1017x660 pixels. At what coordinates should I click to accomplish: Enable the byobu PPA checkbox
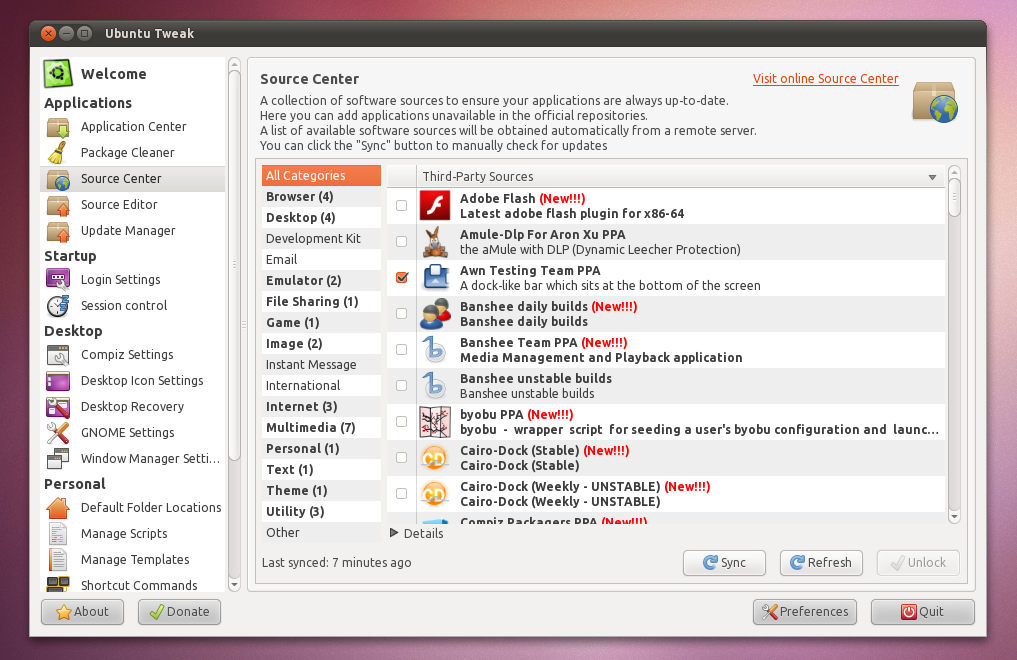[401, 421]
